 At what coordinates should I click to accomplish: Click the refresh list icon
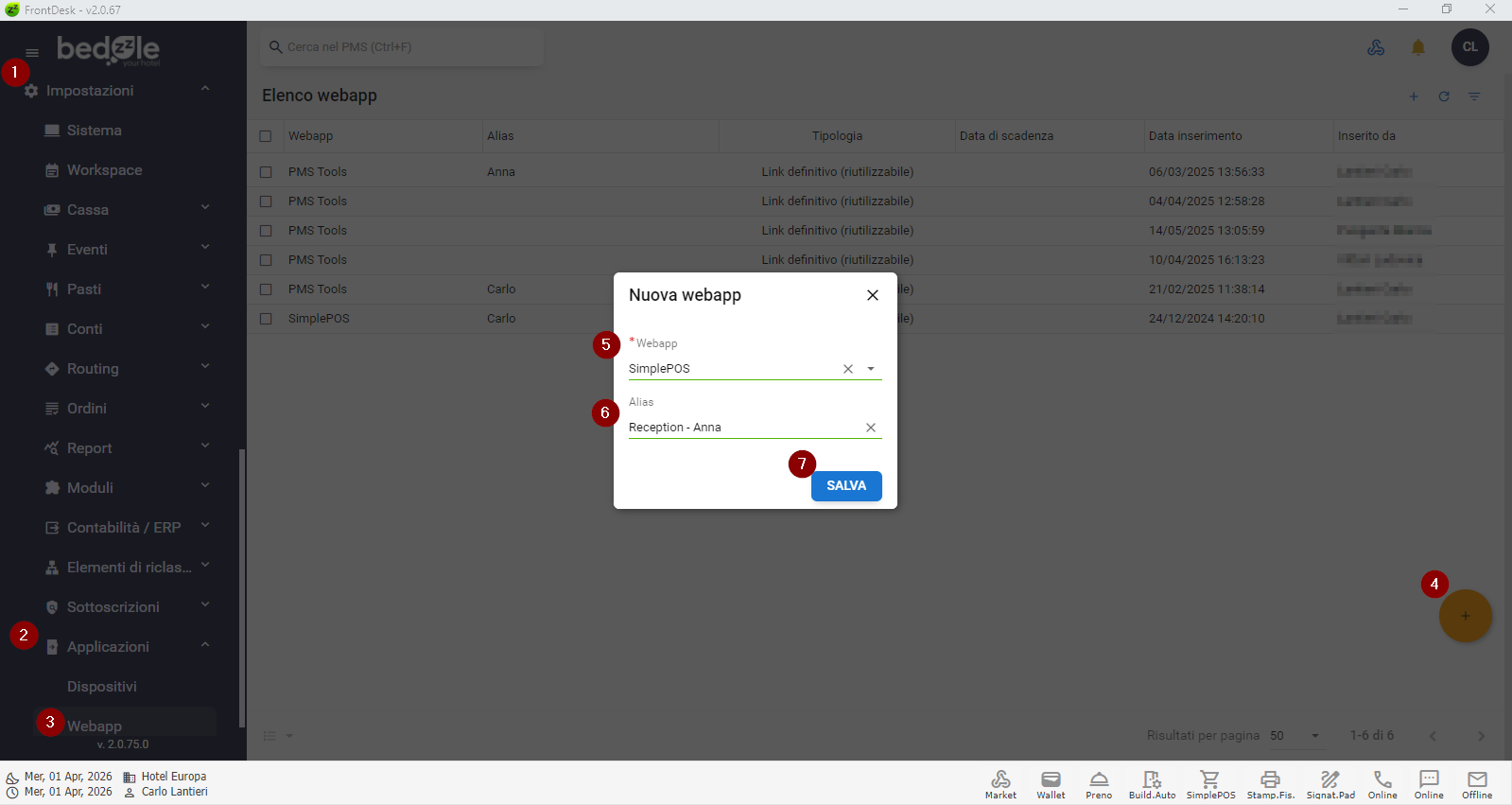tap(1444, 96)
